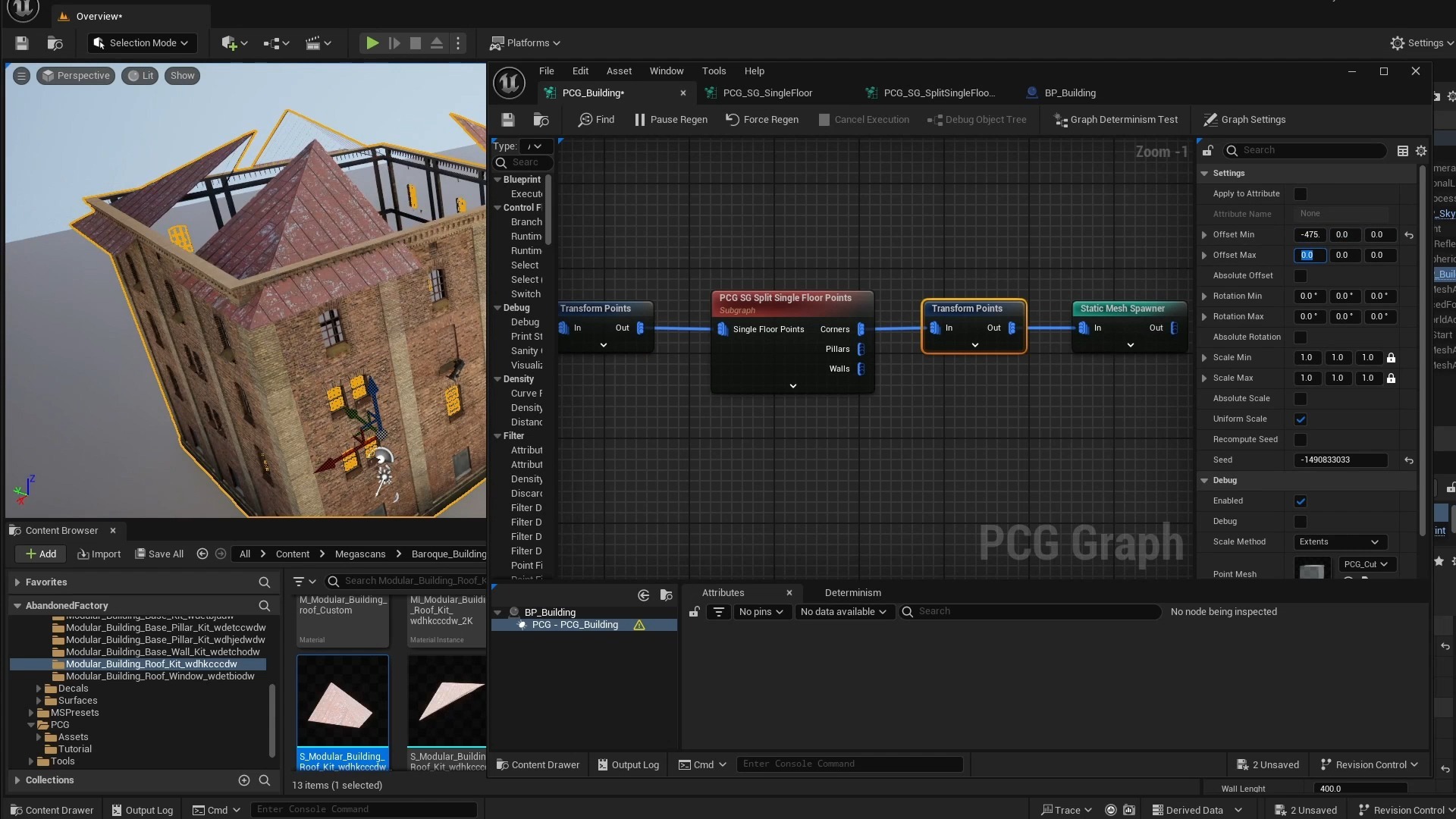This screenshot has width=1456, height=819.
Task: Collapse Blueprint category in node palette
Action: pos(497,180)
